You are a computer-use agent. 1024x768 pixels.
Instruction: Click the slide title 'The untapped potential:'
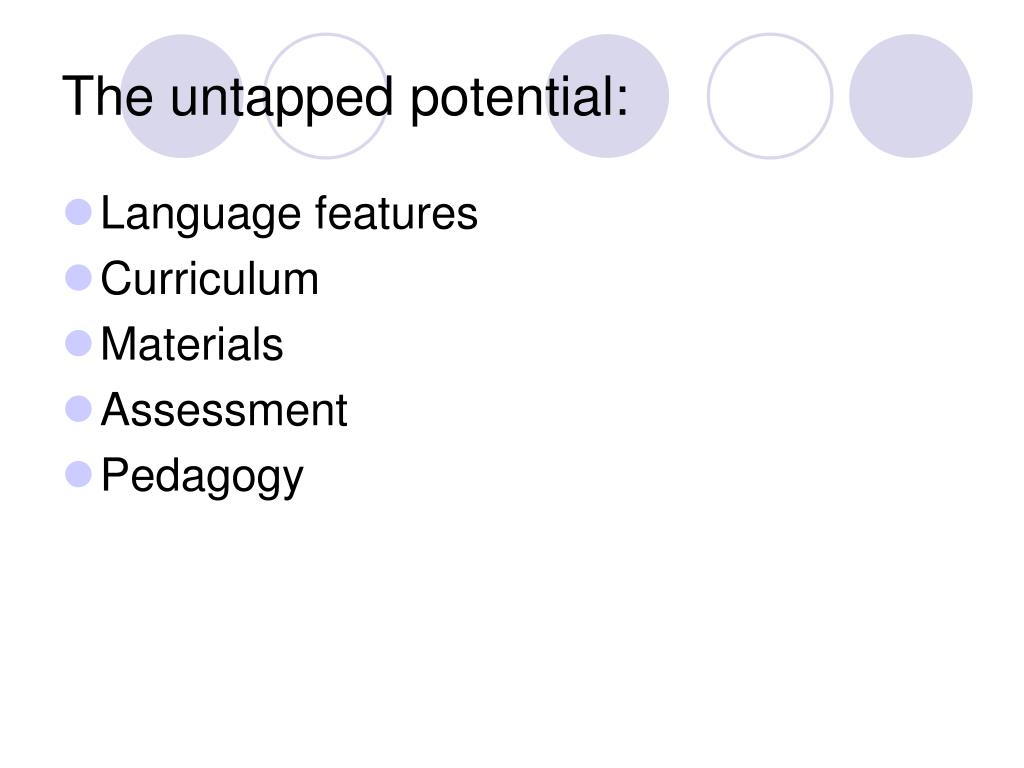tap(345, 97)
